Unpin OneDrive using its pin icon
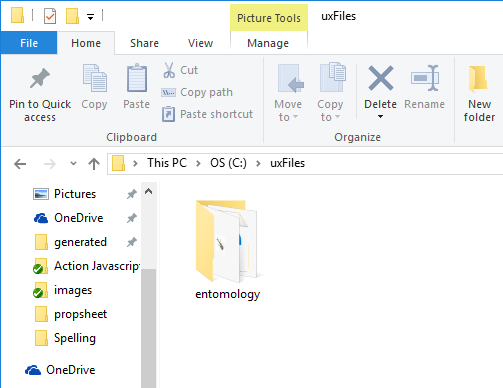This screenshot has height=388, width=503. [x=132, y=218]
